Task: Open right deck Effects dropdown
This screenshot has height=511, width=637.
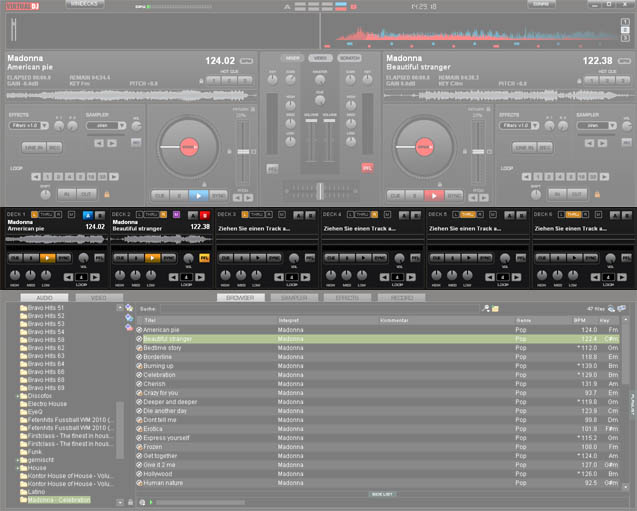Action: tap(519, 126)
